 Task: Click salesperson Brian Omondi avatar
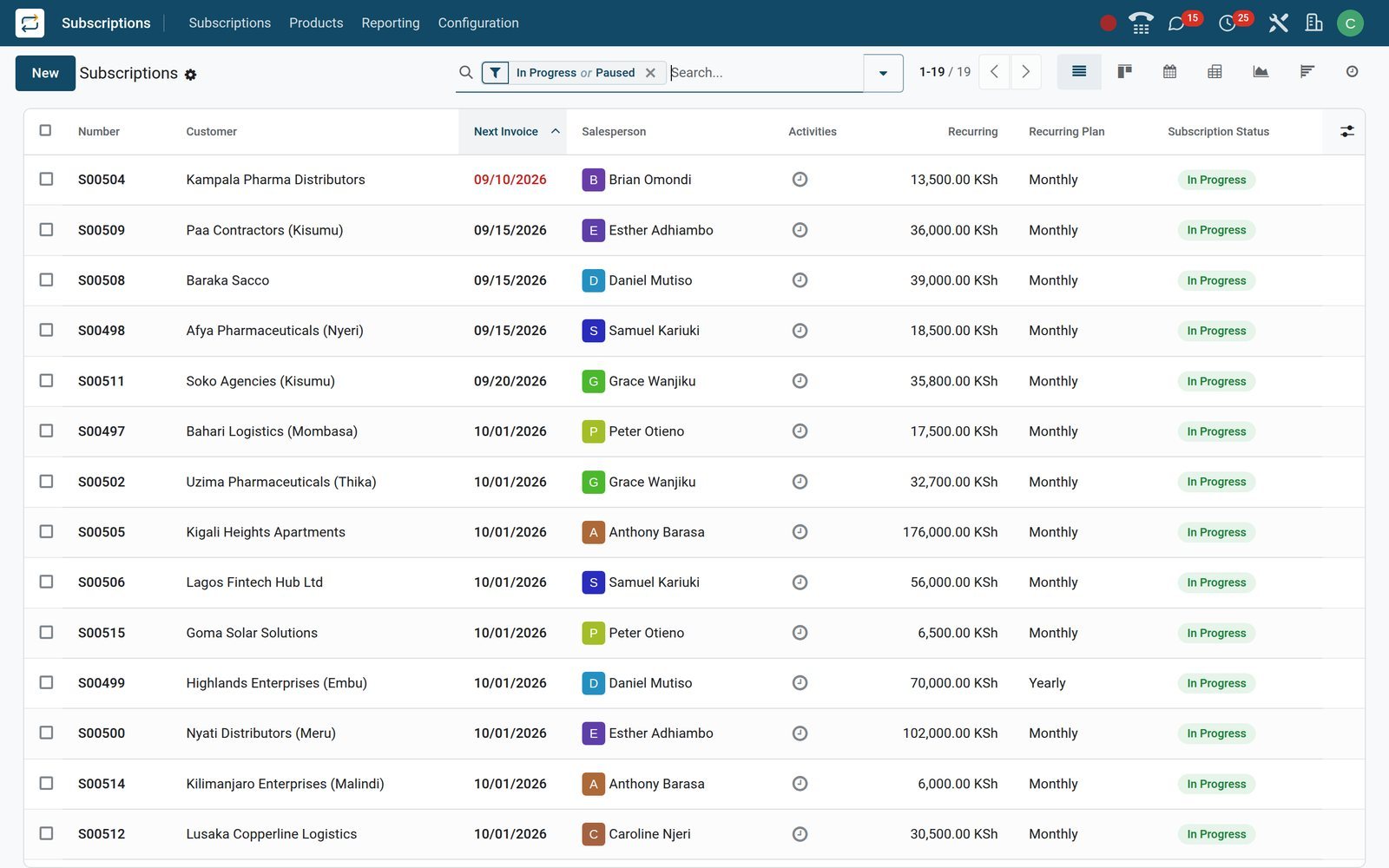pos(593,180)
